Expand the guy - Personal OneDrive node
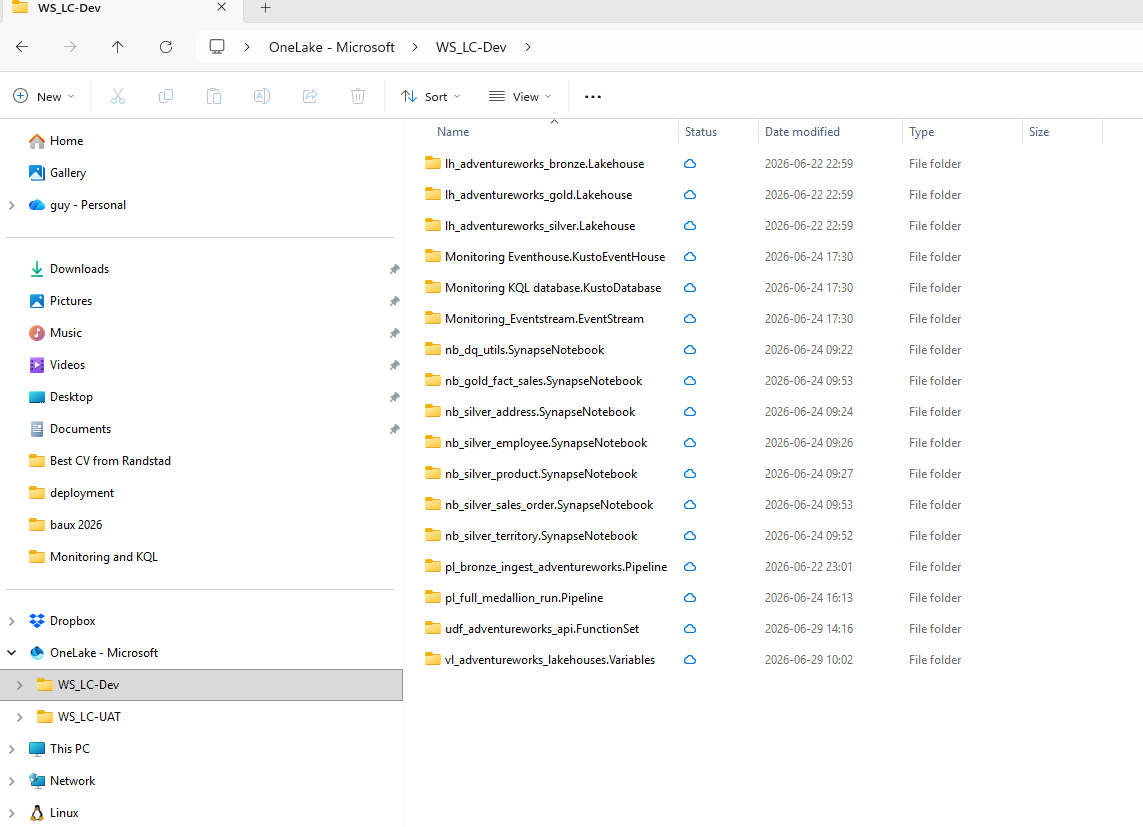The image size is (1143, 827). (x=12, y=205)
